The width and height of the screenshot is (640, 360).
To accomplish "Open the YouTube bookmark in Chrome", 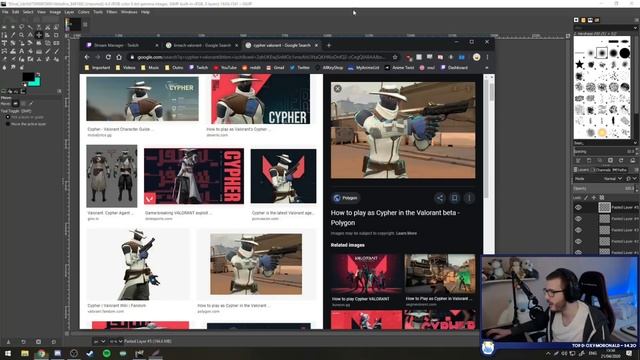I will (x=225, y=68).
